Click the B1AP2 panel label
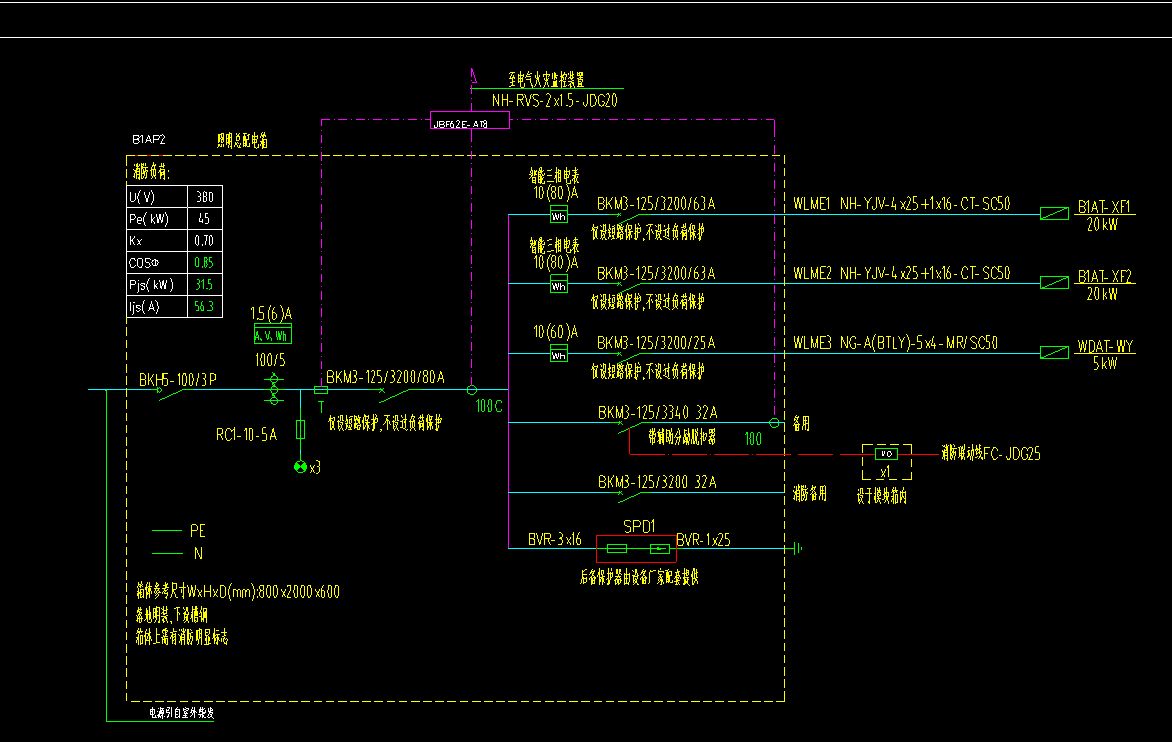Screen dimensions: 1172x742 coord(149,140)
